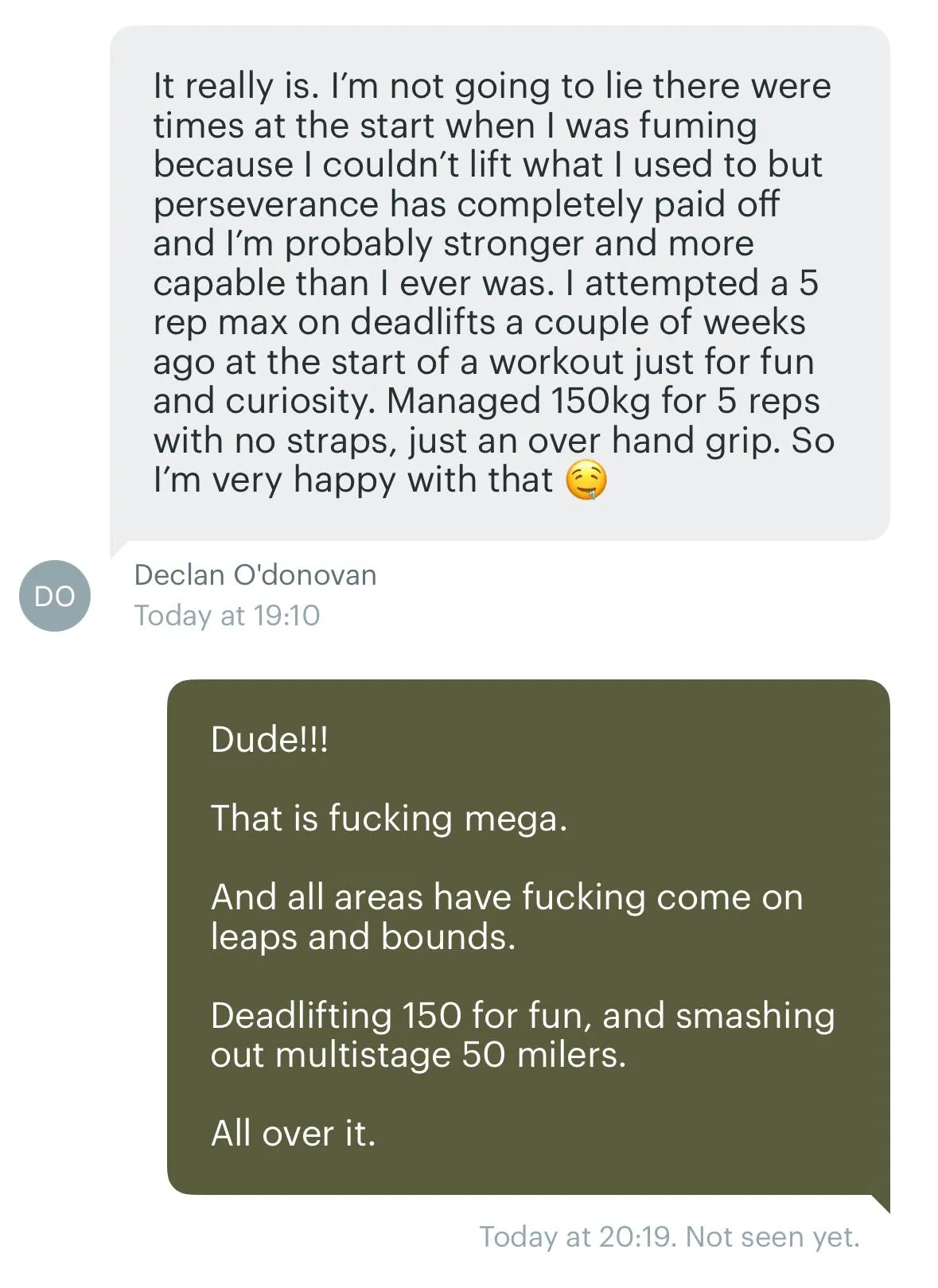938x1288 pixels.
Task: Tap the "leaps and bounds." line
Action: click(x=363, y=937)
